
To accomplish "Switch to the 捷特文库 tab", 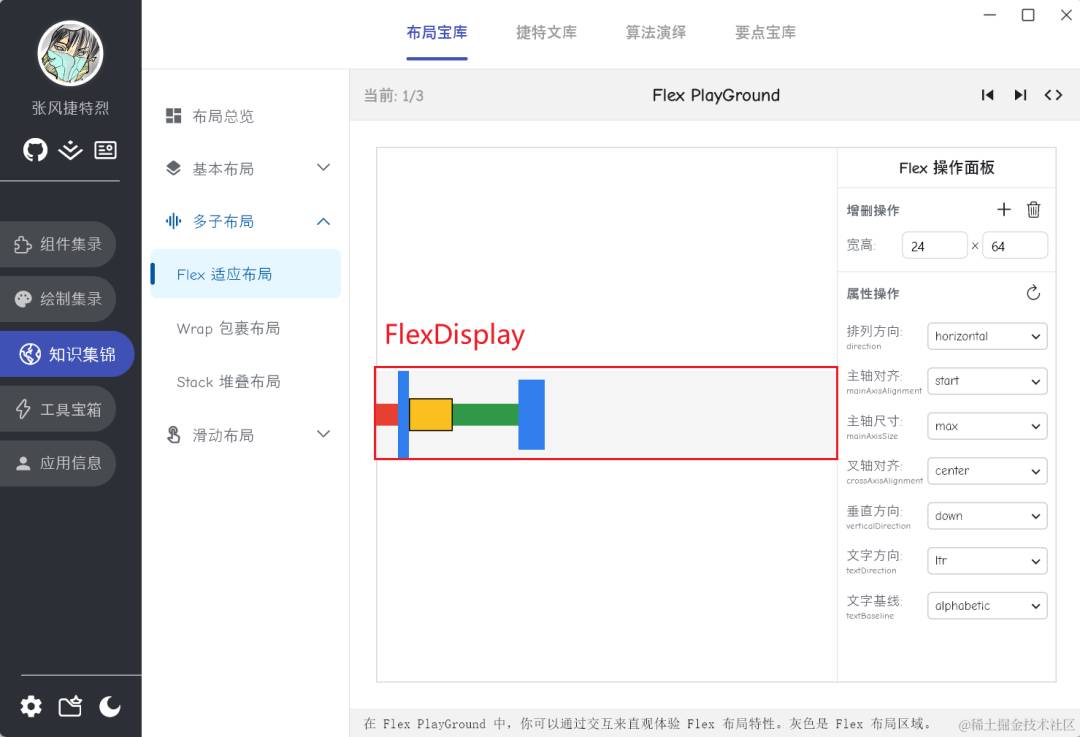I will pos(546,32).
